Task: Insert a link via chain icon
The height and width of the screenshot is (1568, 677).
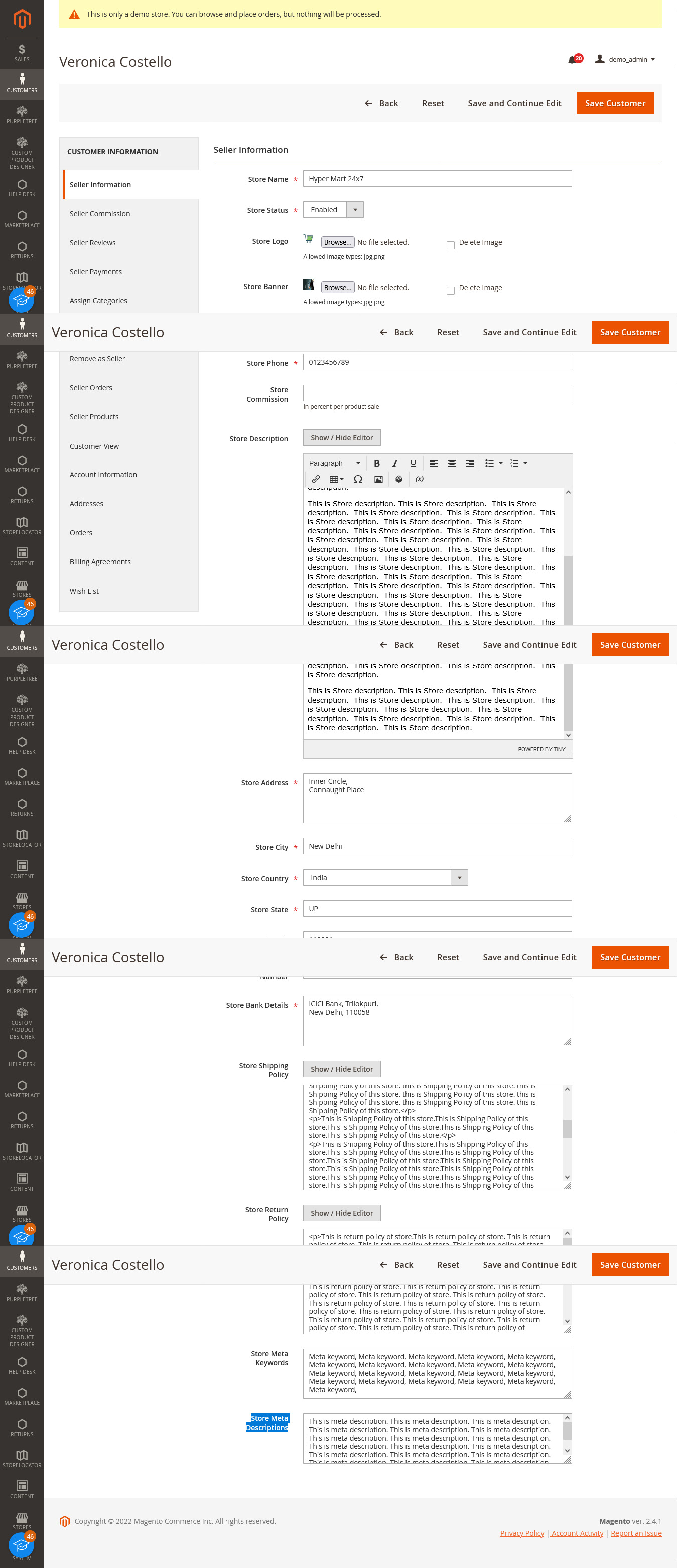Action: click(x=316, y=479)
